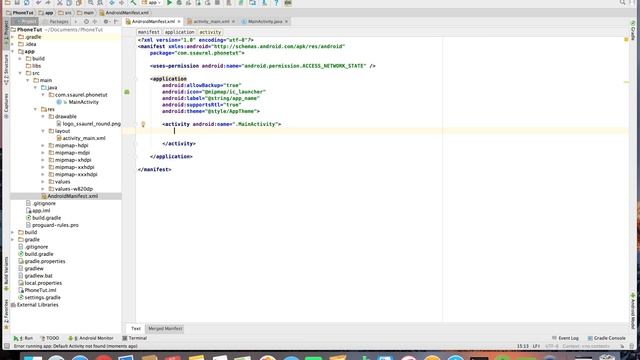Viewport: 640px width, 360px height.
Task: Collapse the layout folder
Action: 43,131
